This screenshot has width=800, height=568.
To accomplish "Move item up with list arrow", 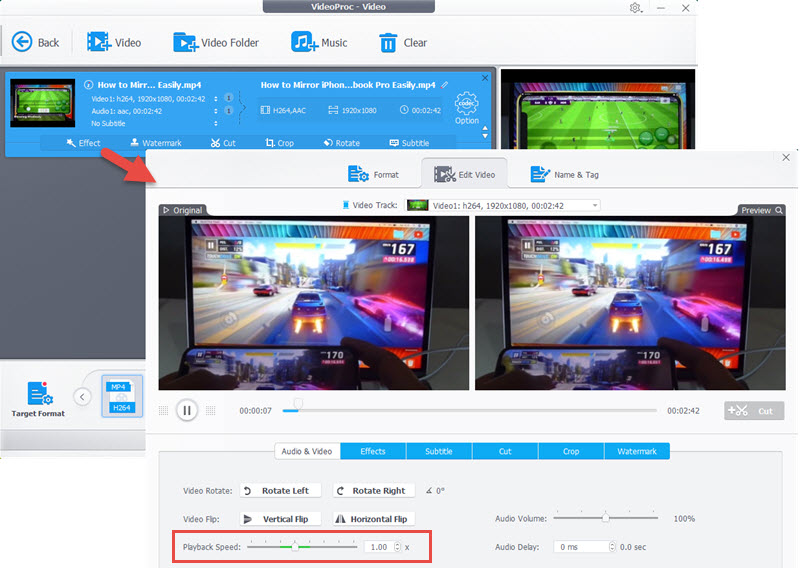I will 485,128.
